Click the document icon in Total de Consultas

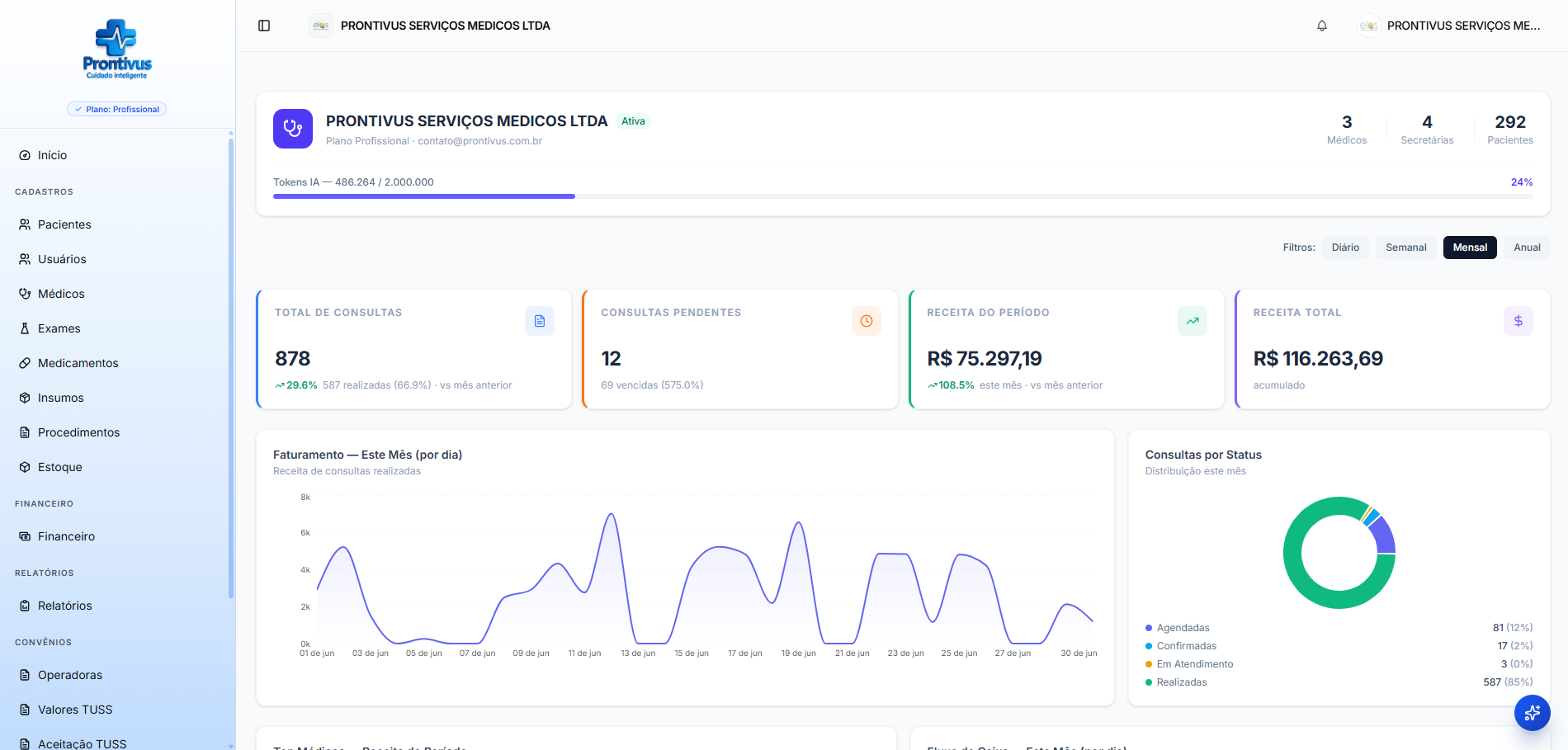point(540,321)
